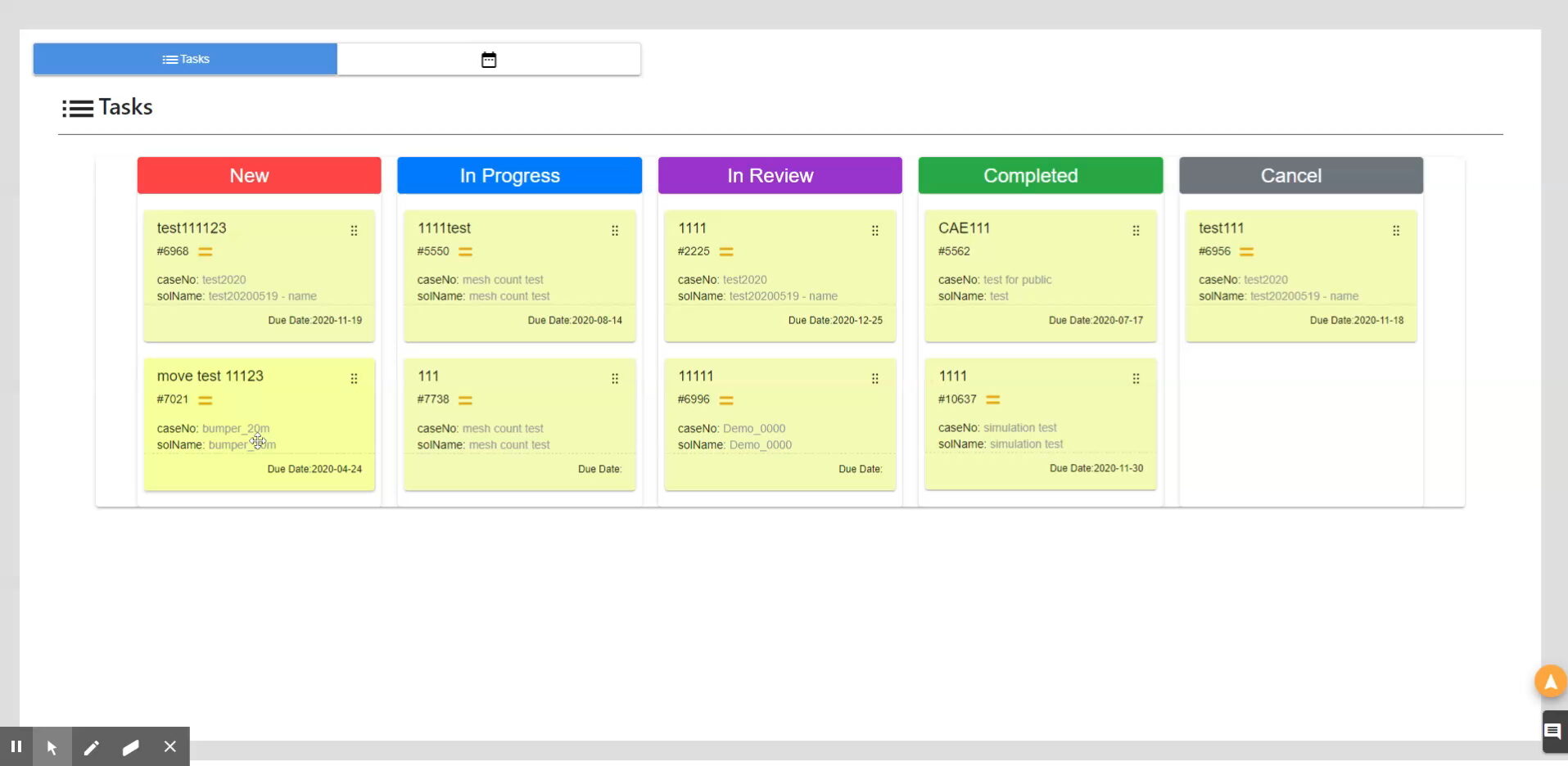
Task: Click the In Progress column header
Action: [519, 175]
